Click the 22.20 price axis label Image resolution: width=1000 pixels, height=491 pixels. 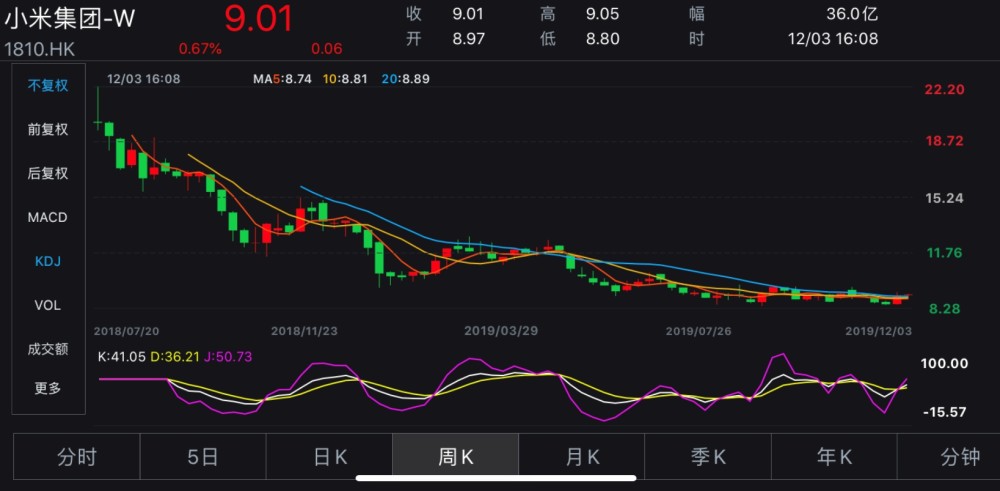pos(945,90)
